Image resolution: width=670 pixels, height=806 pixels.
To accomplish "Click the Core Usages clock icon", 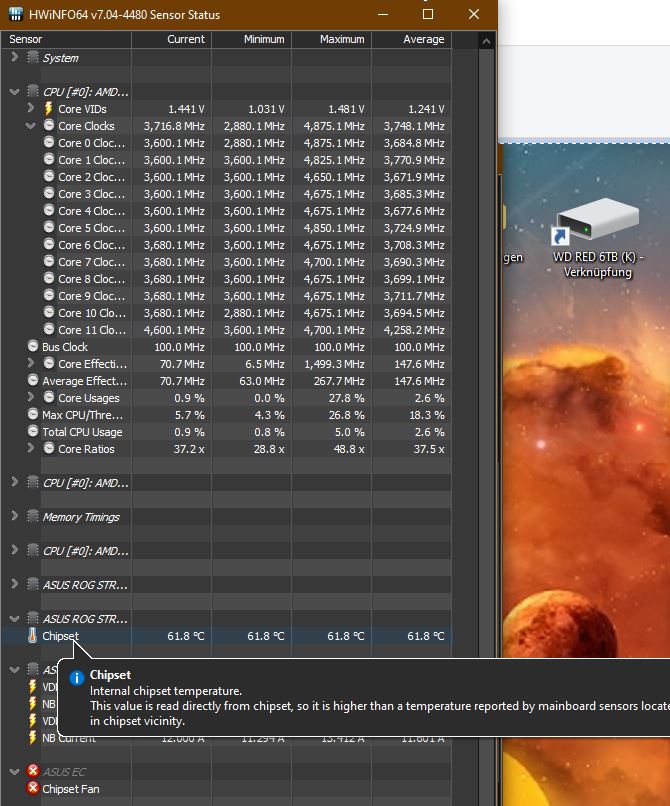I will click(x=49, y=397).
